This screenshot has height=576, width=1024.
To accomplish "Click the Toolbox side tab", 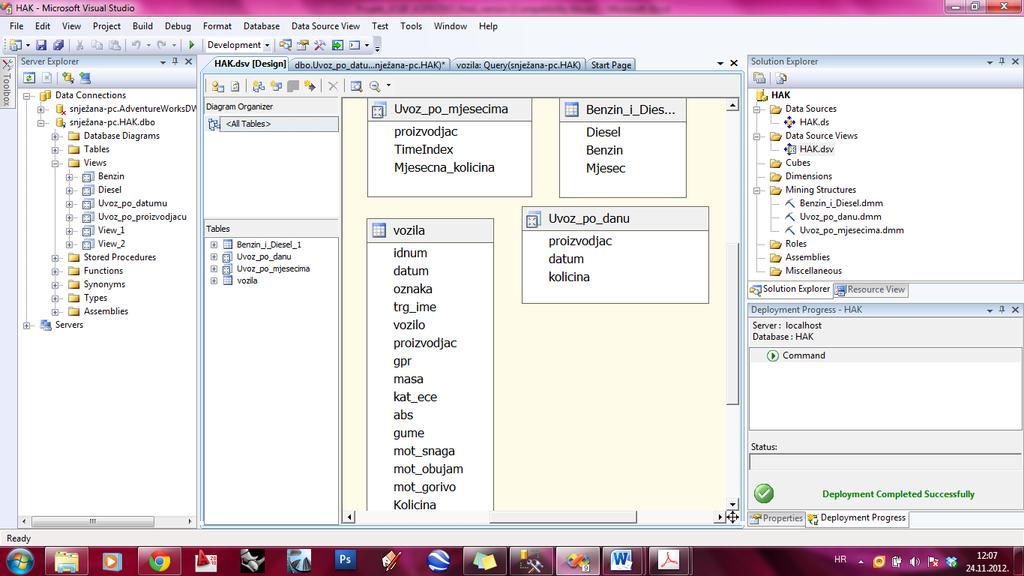I will (x=7, y=83).
